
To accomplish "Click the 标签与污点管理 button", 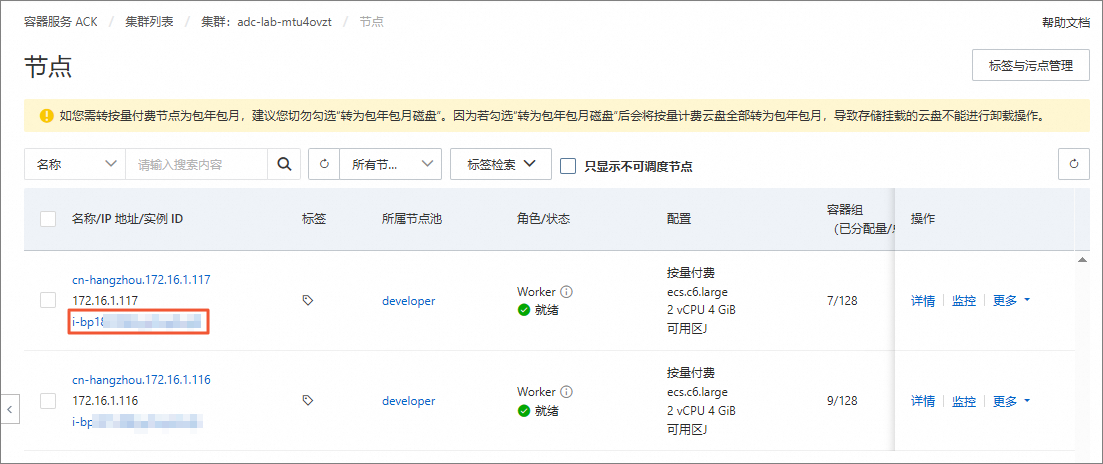I will [x=1031, y=65].
